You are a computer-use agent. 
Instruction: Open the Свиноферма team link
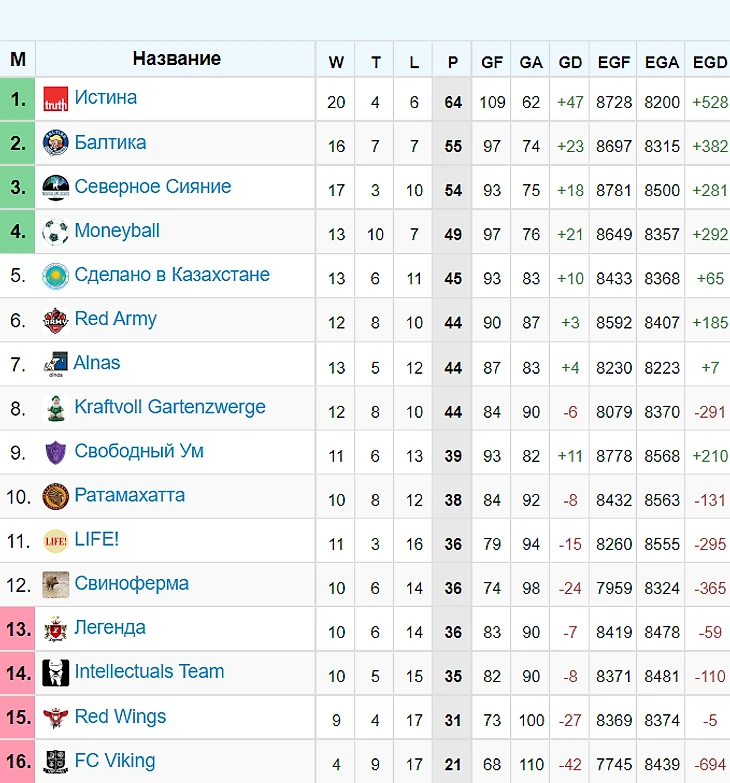click(x=132, y=583)
